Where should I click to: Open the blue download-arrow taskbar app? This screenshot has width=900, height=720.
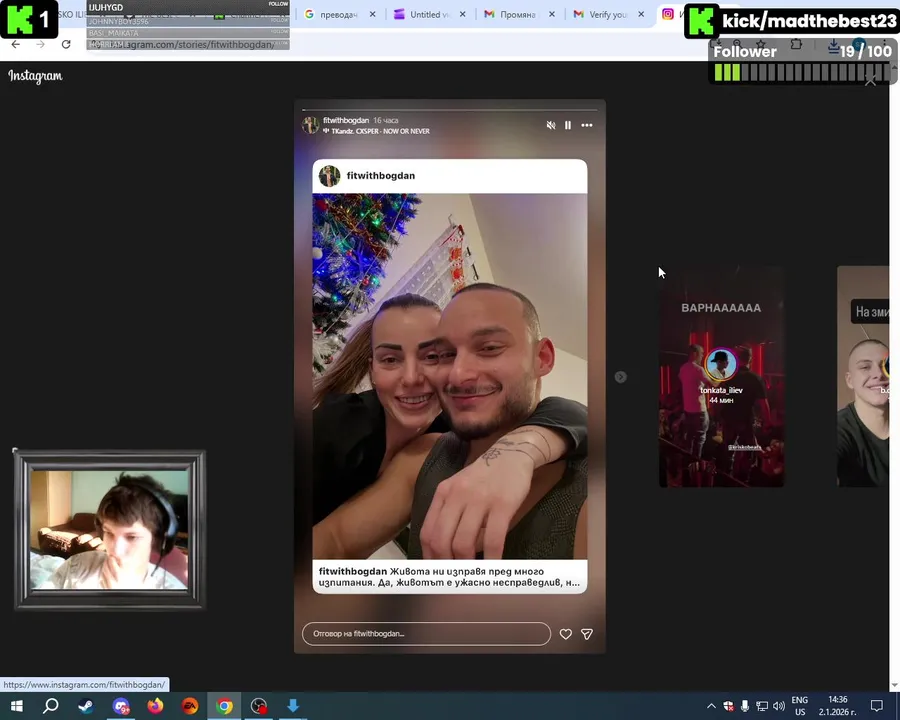pyautogui.click(x=293, y=706)
